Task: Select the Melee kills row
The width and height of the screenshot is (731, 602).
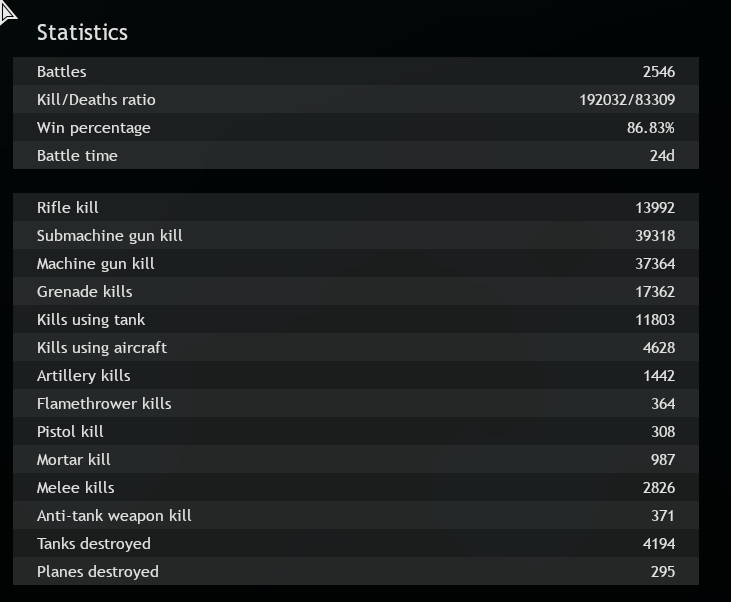Action: point(356,488)
